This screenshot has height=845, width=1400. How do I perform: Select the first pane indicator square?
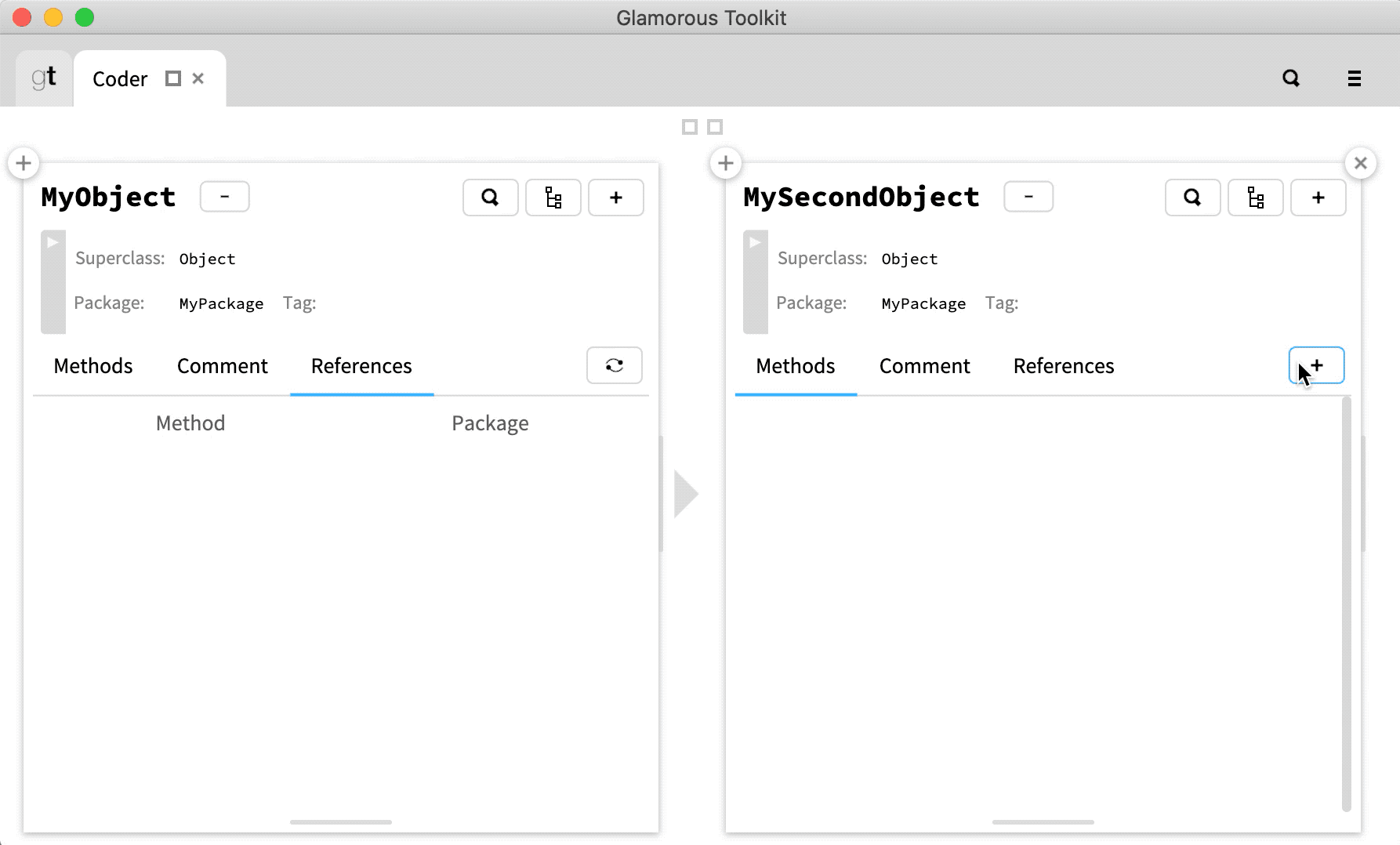[690, 127]
